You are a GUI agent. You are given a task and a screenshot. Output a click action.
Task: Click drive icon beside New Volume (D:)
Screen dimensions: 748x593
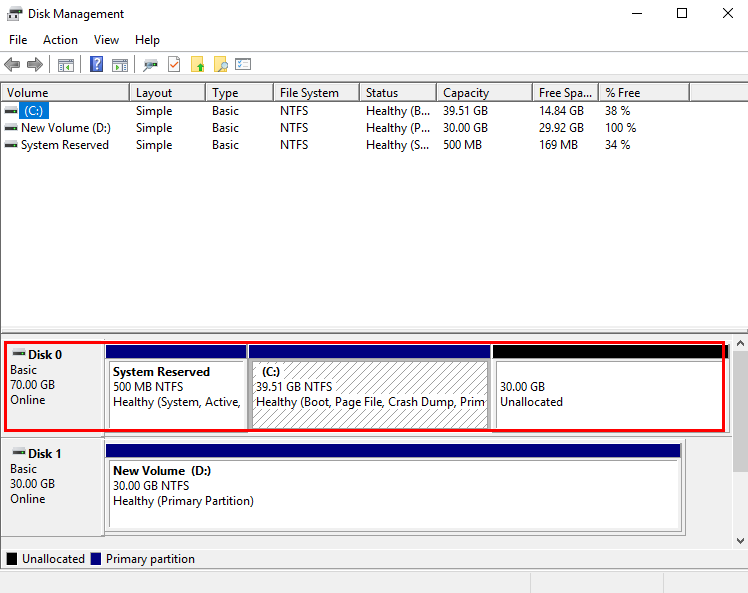[x=10, y=128]
